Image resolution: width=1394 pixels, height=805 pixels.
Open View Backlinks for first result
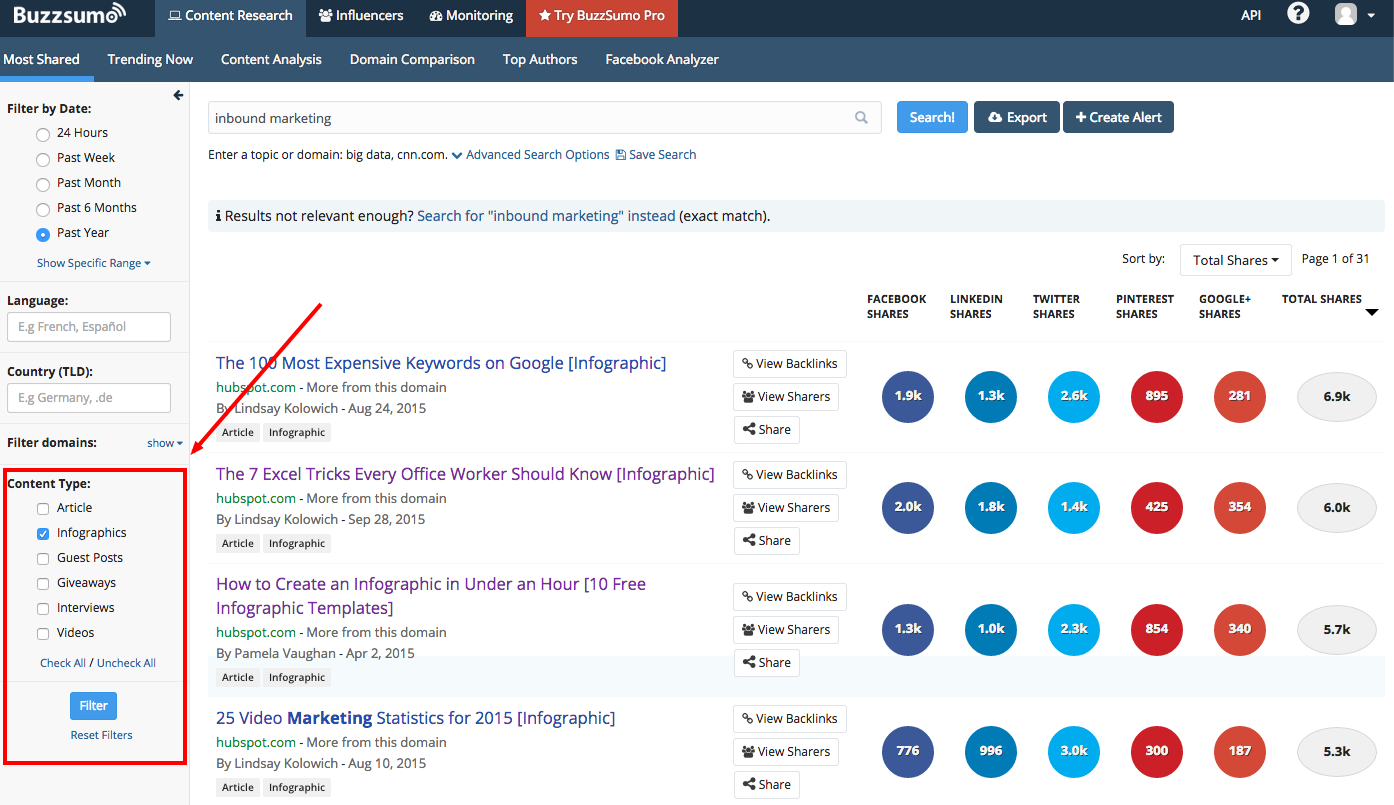tap(789, 364)
